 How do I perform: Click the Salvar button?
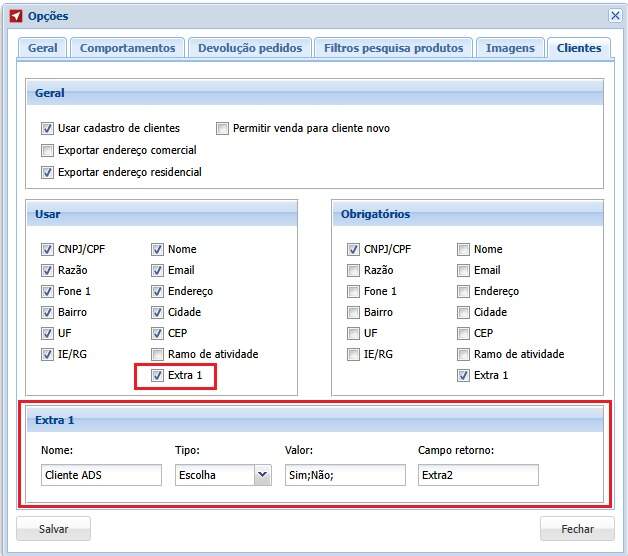[53, 529]
